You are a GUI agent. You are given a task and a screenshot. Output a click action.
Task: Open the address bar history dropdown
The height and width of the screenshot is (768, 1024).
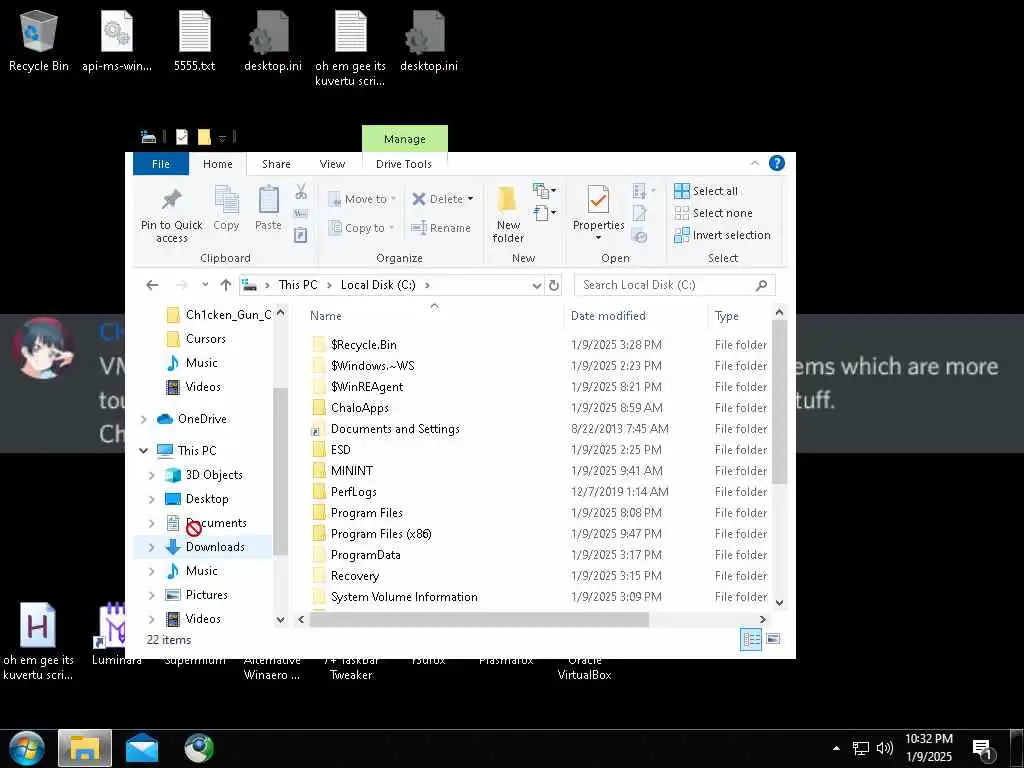tap(536, 285)
